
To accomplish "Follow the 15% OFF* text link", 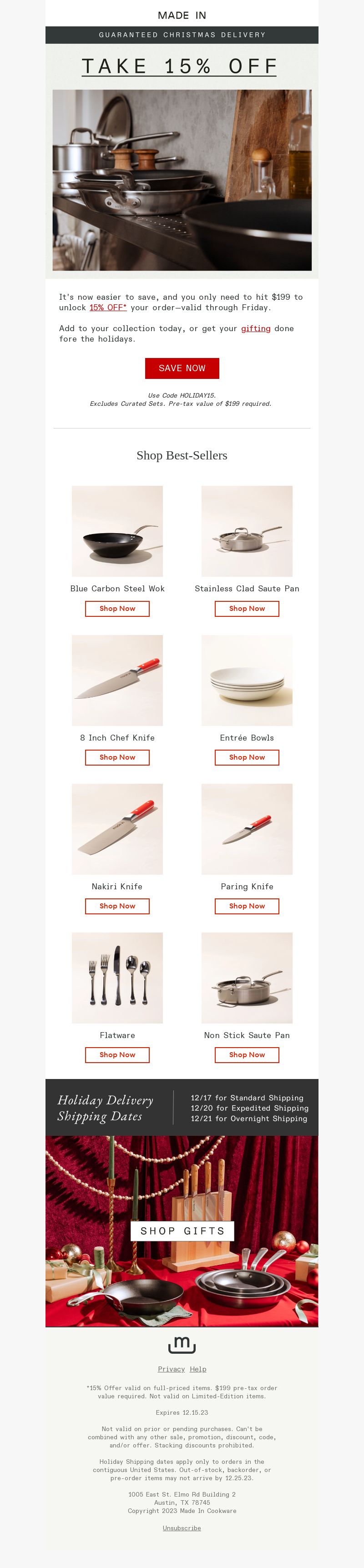I will (108, 308).
